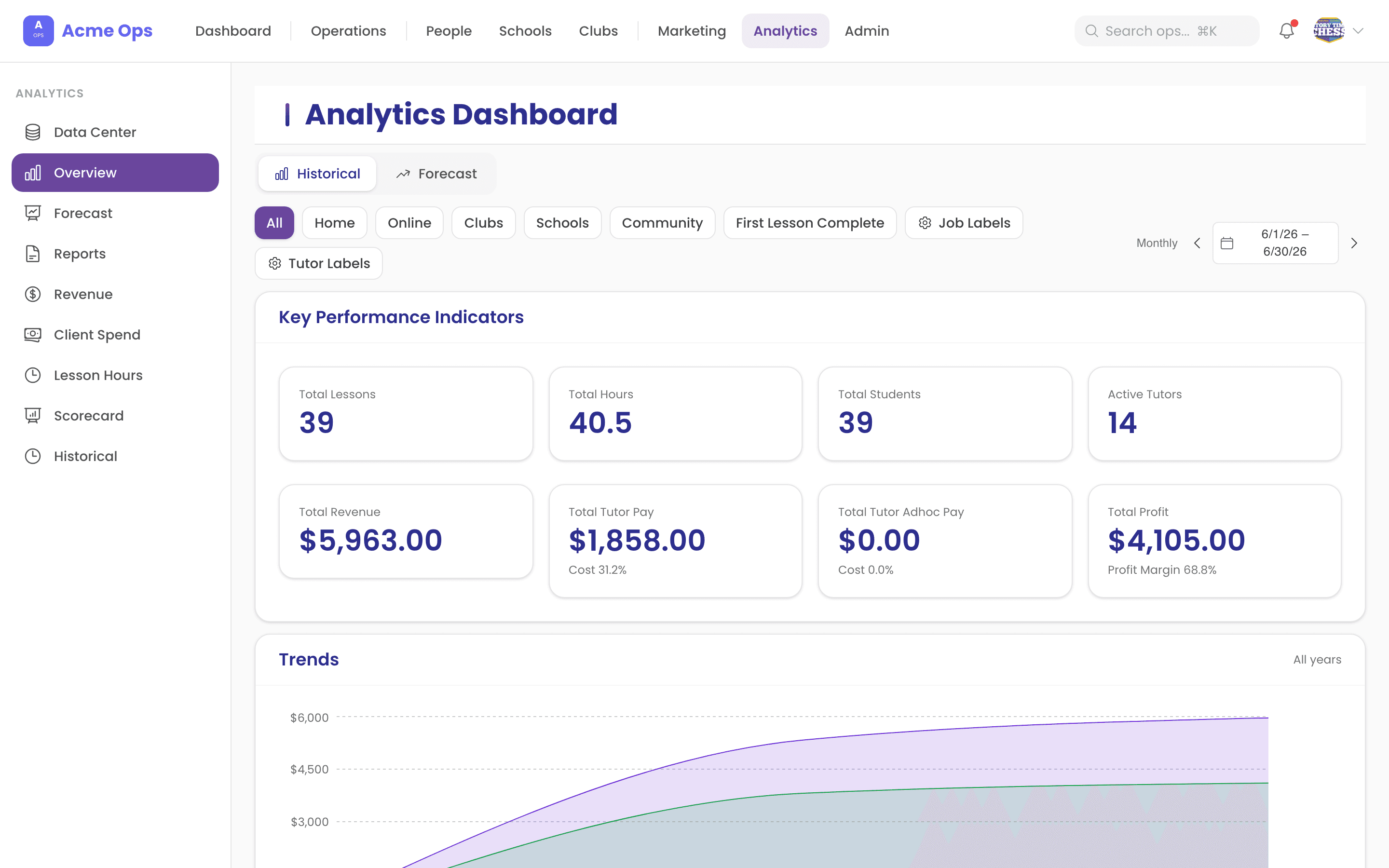
Task: Open Revenue label in sidebar
Action: tap(83, 294)
